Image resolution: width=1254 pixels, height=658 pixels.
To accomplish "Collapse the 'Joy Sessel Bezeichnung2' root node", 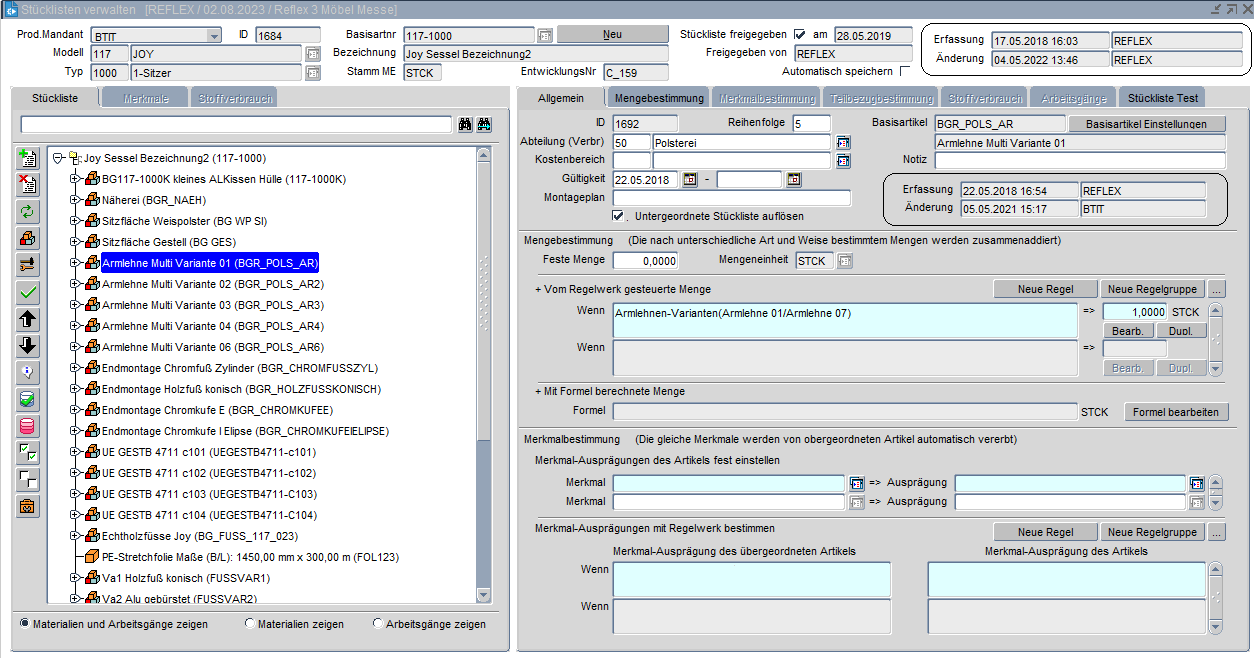I will [59, 158].
